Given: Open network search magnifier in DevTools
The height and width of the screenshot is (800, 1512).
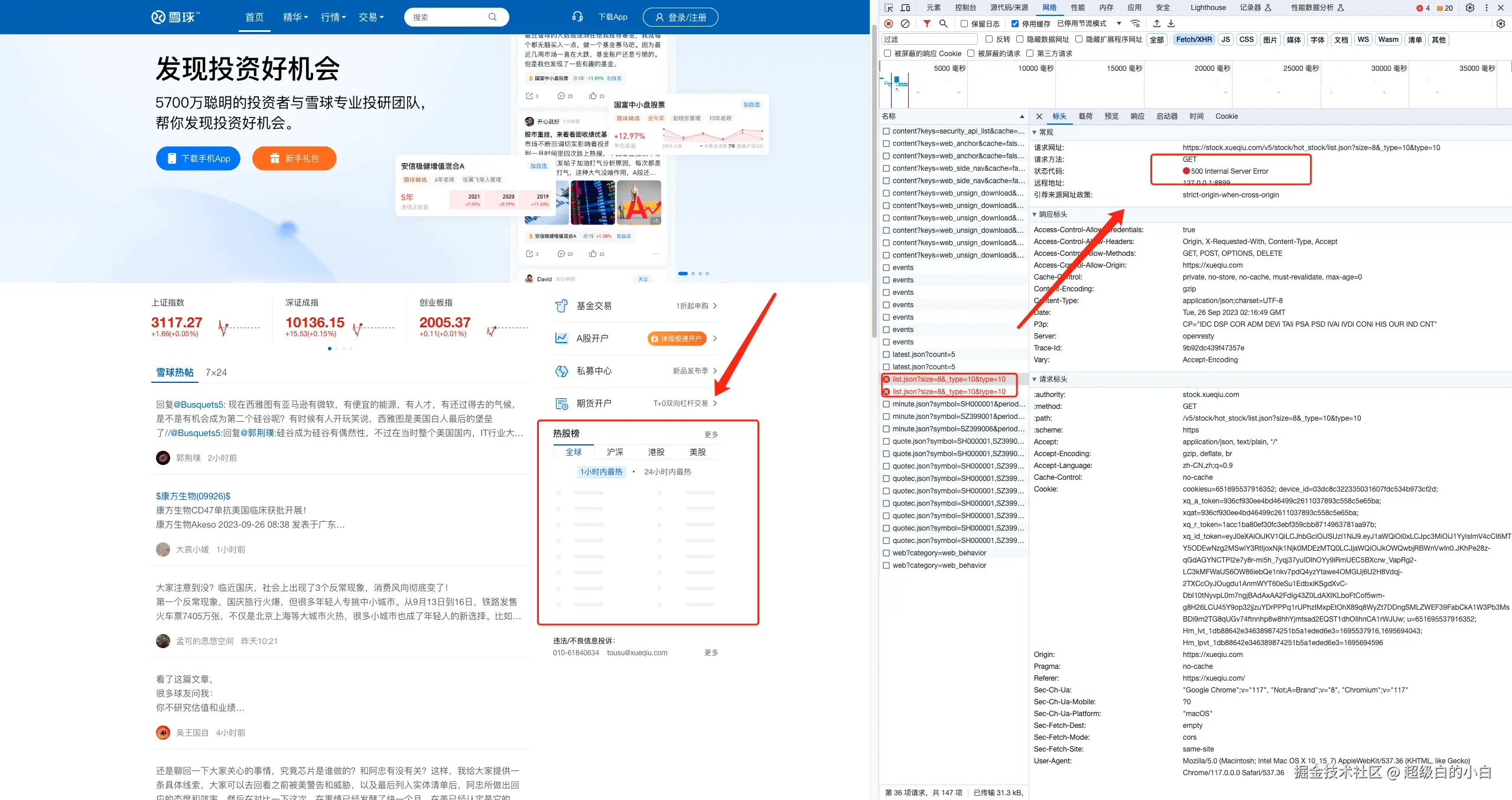Looking at the screenshot, I should click(943, 24).
